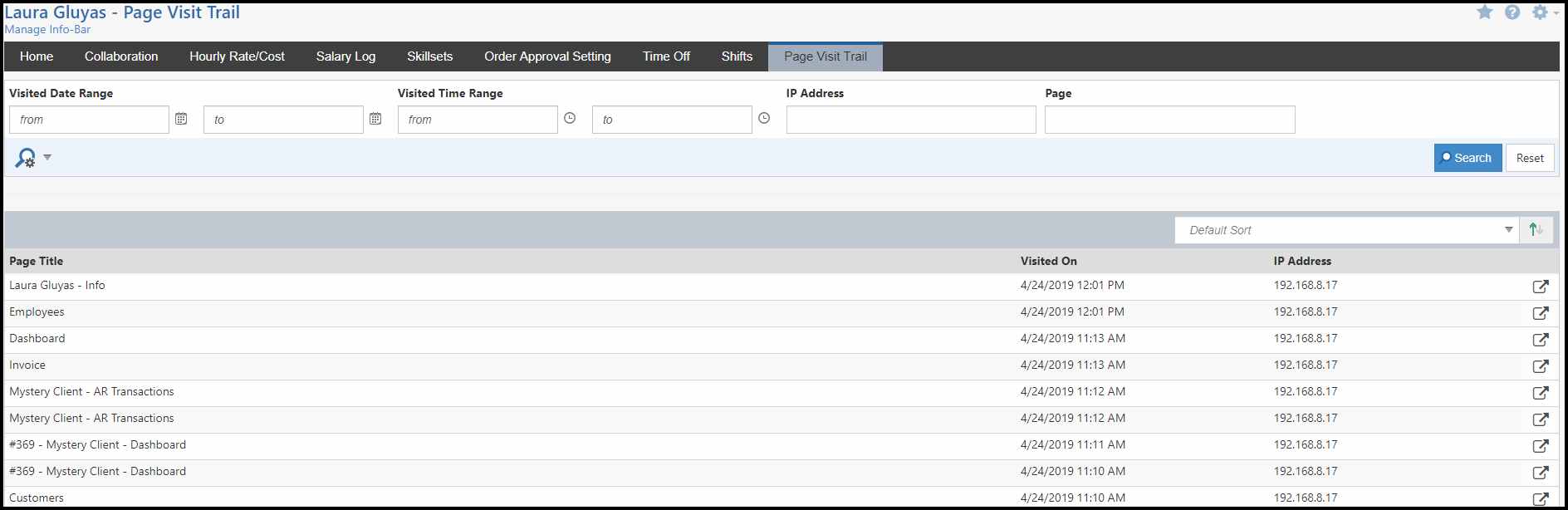Screen dimensions: 1568x510
Task: Expand the advanced search options arrow
Action: pyautogui.click(x=47, y=157)
